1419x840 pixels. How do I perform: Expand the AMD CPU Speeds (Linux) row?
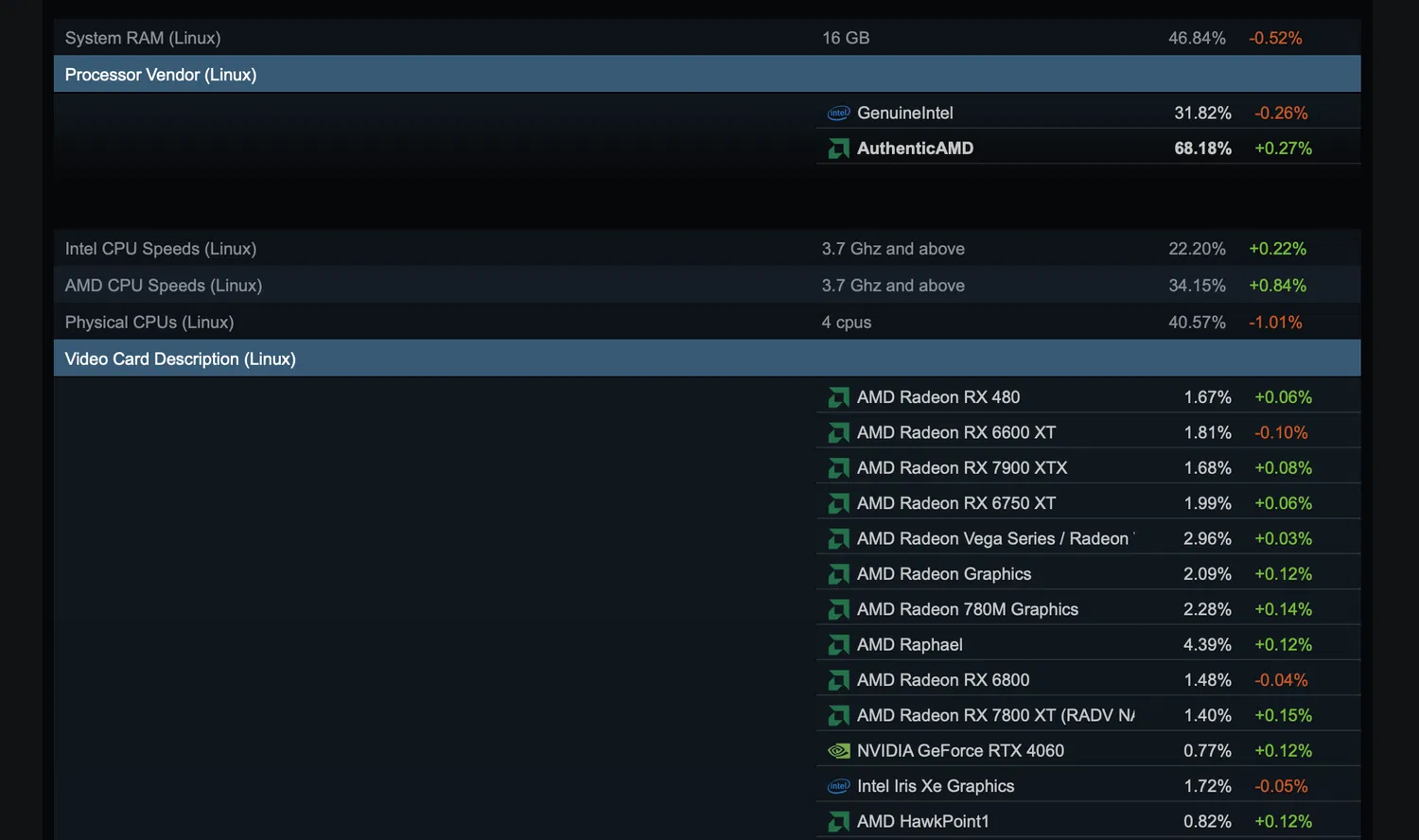coord(708,286)
